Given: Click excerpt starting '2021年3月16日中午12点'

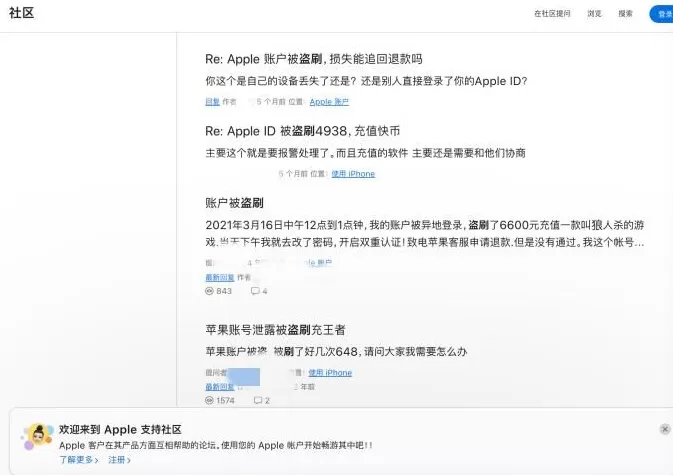Looking at the screenshot, I should [x=425, y=233].
